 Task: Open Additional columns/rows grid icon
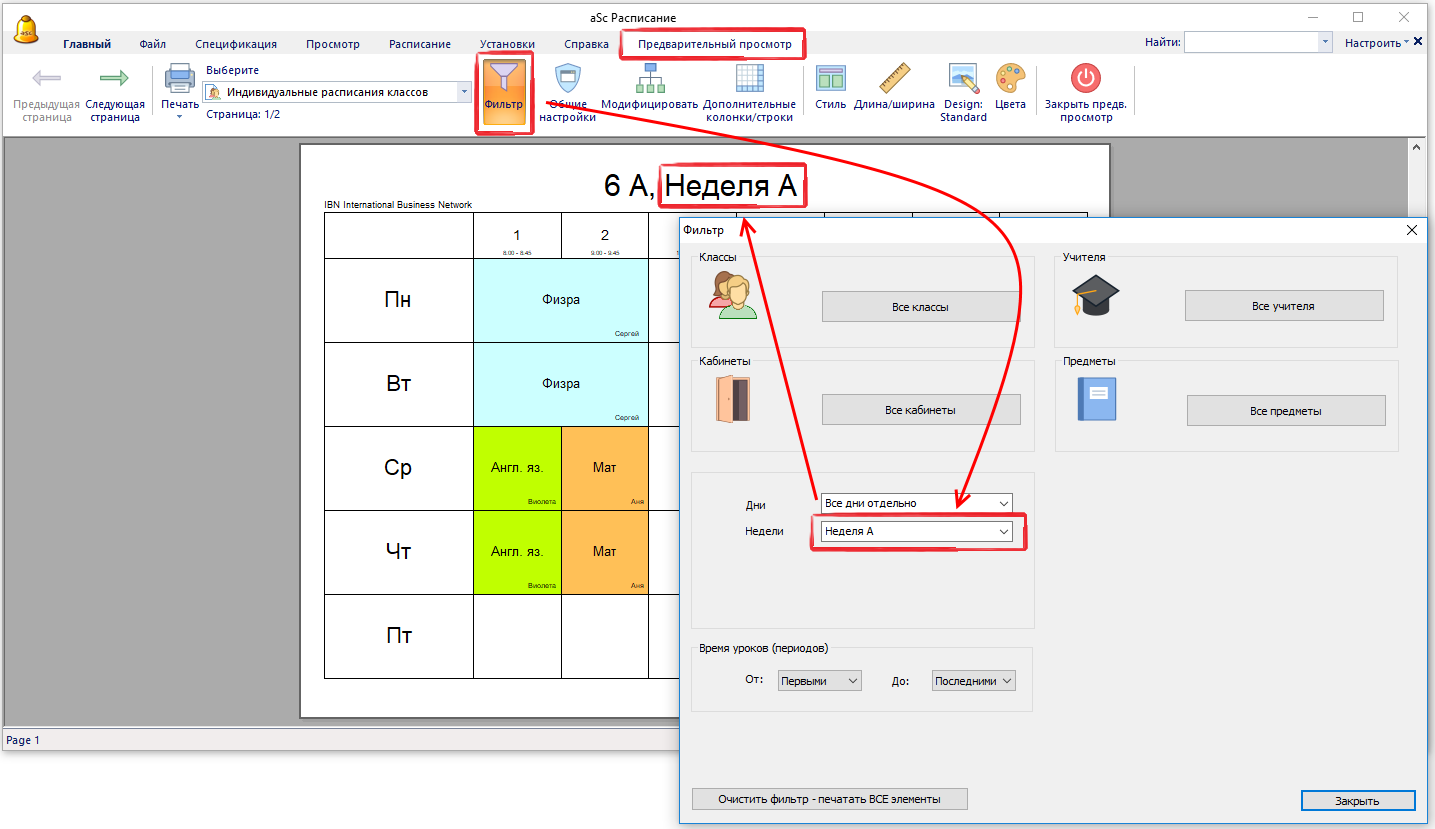coord(749,80)
